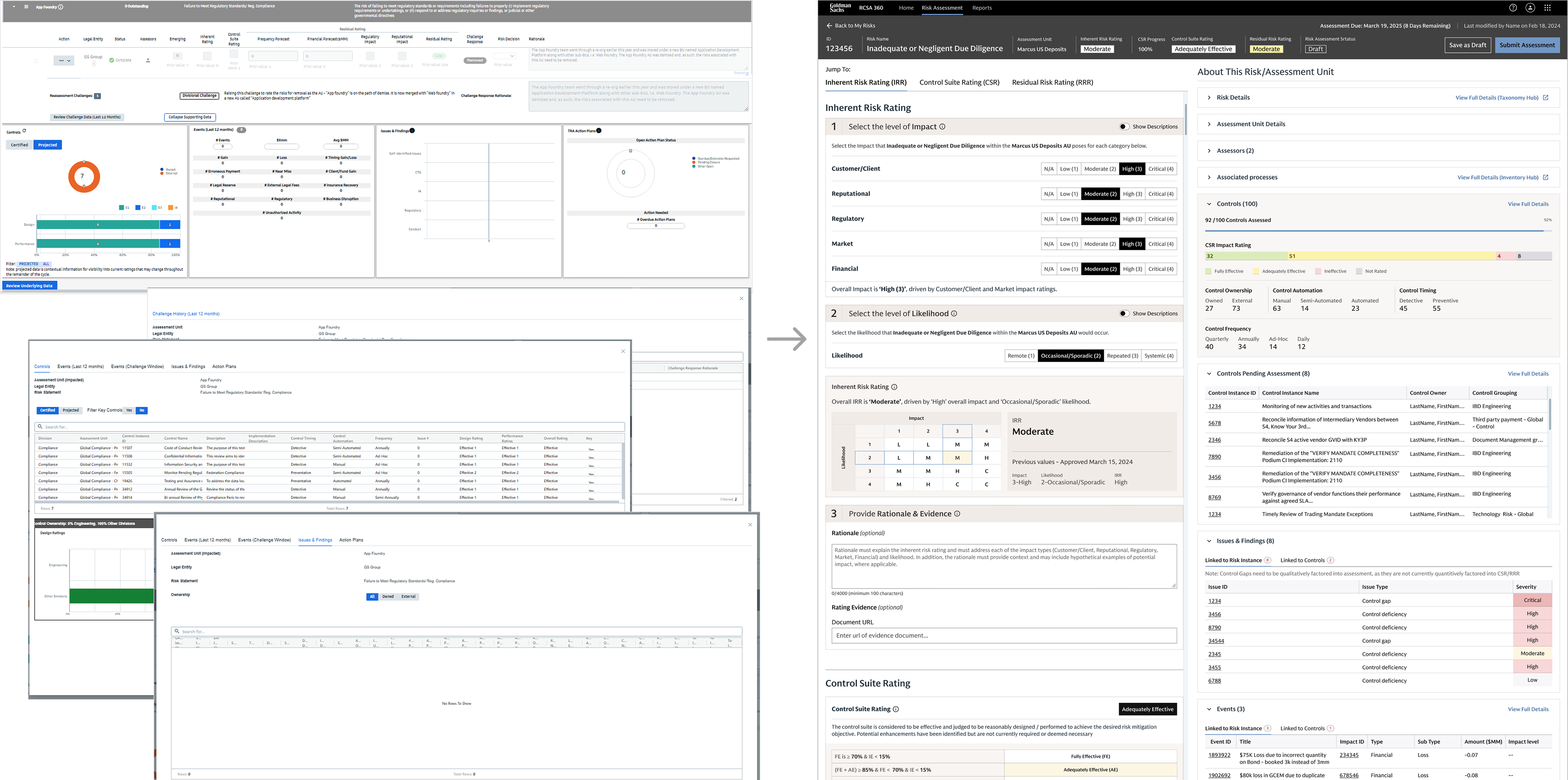
Task: Click the Save as Draft button
Action: (x=1468, y=45)
